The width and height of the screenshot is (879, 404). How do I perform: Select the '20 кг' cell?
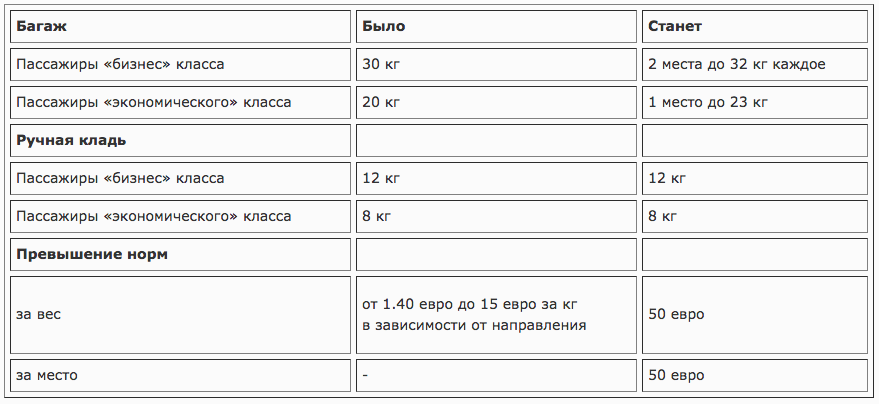(496, 103)
